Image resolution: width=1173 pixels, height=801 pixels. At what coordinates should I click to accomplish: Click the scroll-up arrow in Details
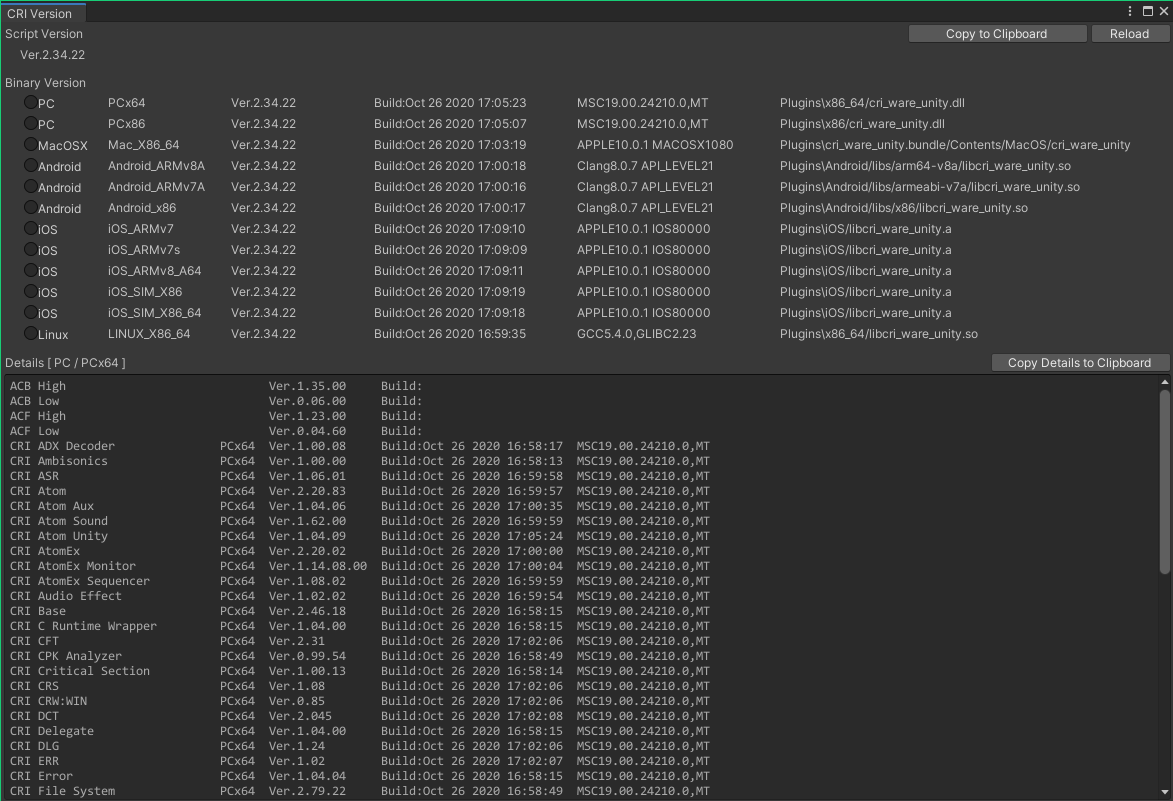click(x=1164, y=382)
